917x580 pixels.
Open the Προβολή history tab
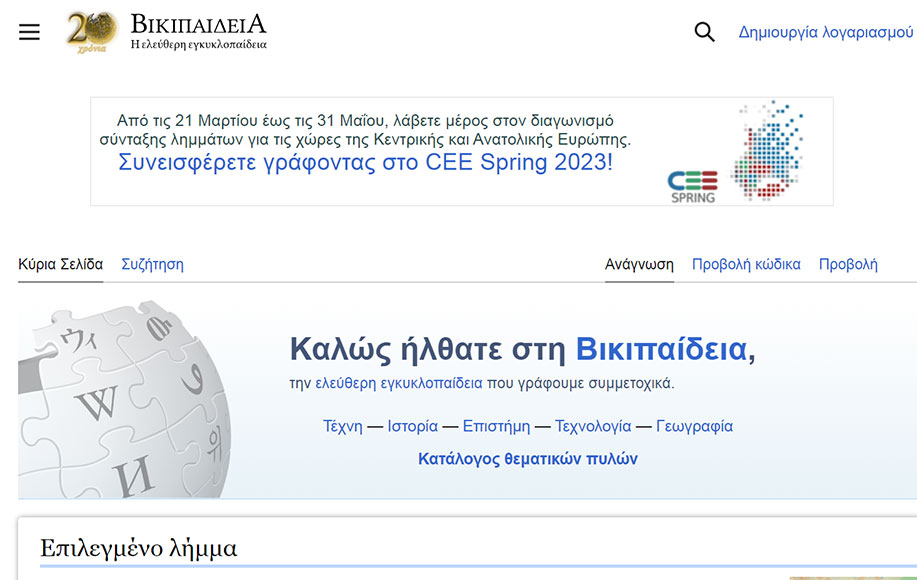tap(848, 264)
